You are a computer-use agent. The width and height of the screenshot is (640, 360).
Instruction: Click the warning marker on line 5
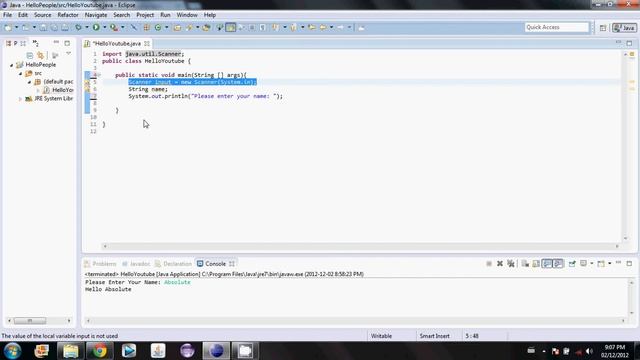[x=87, y=82]
